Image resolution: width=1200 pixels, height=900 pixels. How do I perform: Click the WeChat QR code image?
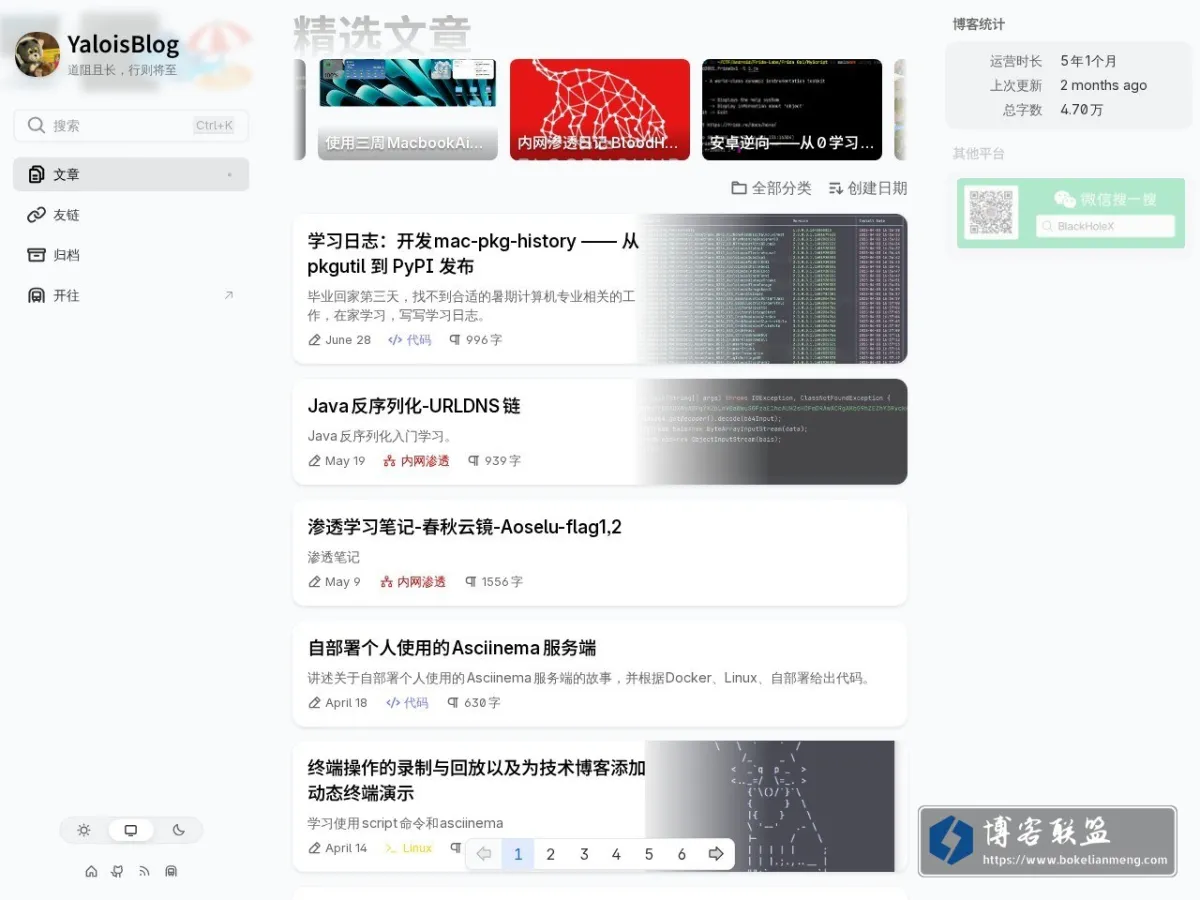point(992,213)
